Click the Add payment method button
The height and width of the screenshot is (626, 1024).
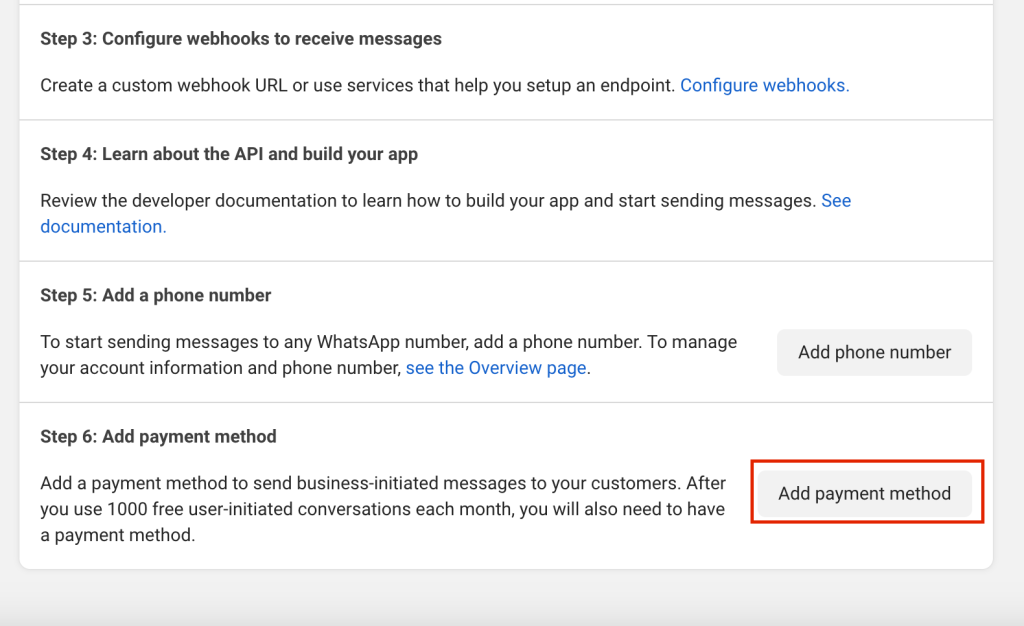[864, 493]
